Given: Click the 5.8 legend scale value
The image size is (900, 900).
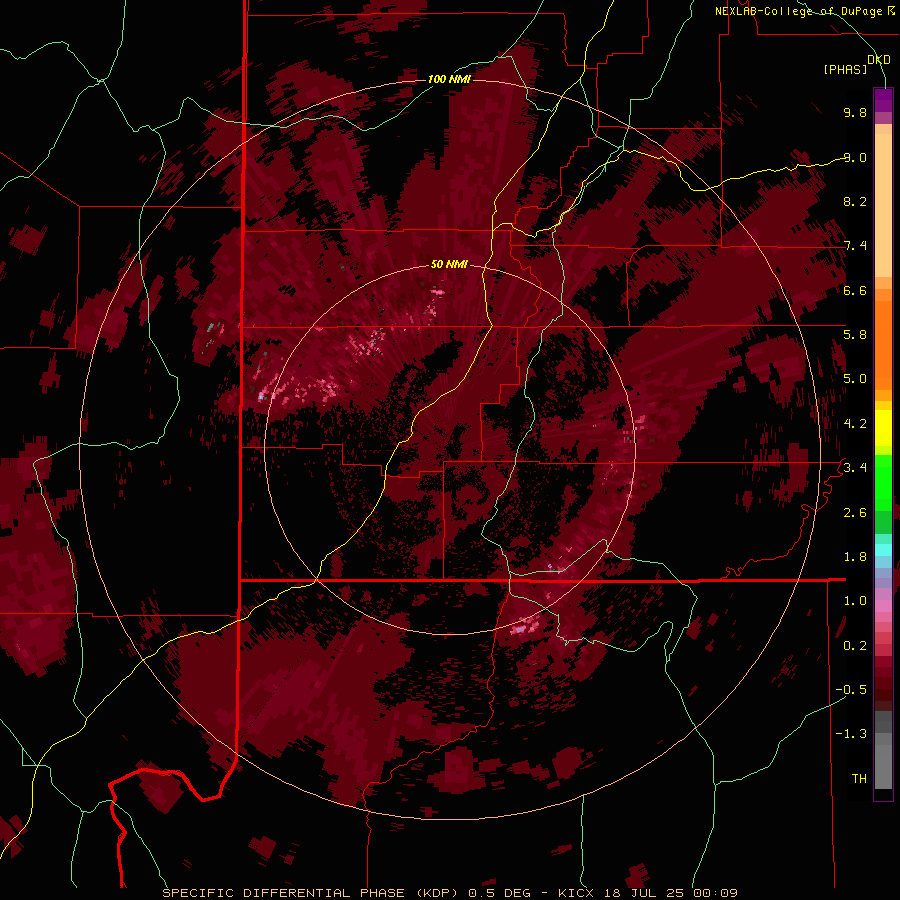Looking at the screenshot, I should pyautogui.click(x=855, y=335).
